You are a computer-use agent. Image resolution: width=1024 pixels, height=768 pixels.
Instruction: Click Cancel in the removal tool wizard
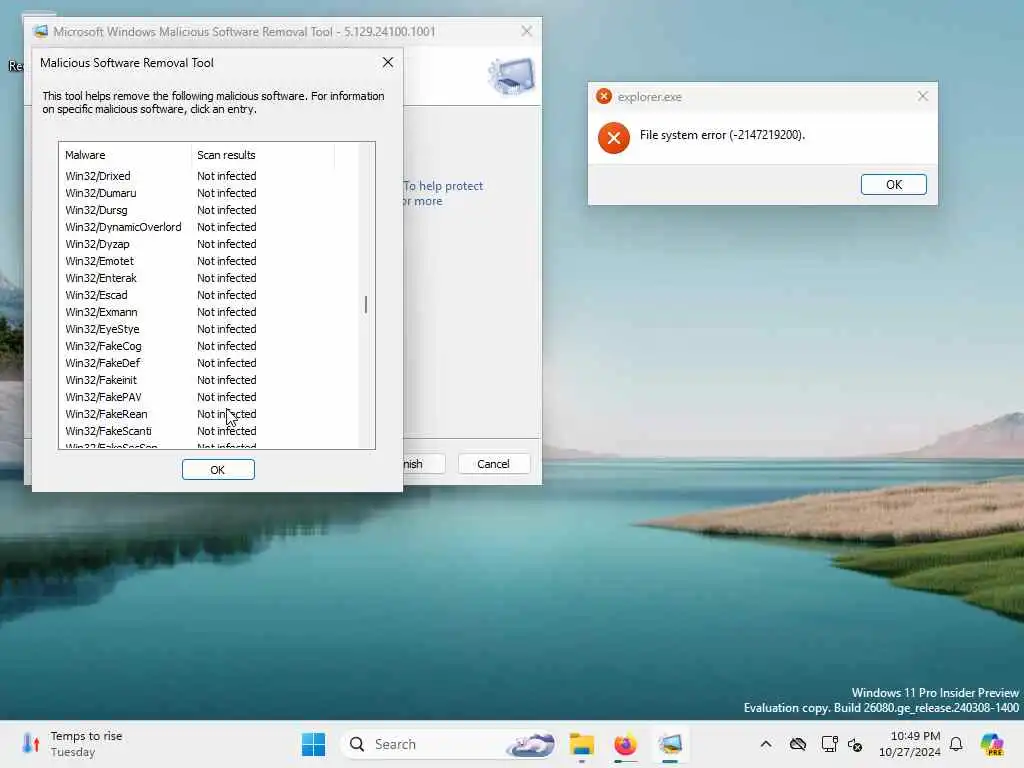click(x=494, y=464)
